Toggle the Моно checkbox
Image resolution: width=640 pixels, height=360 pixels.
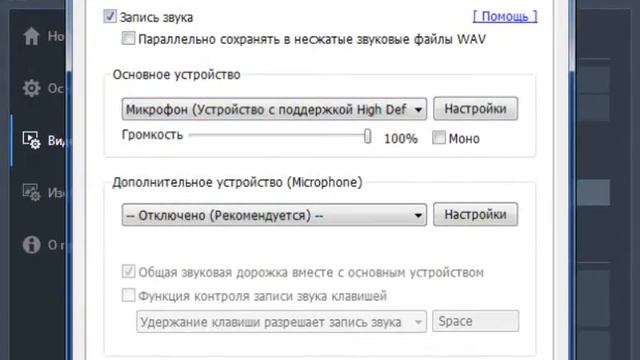click(x=439, y=138)
